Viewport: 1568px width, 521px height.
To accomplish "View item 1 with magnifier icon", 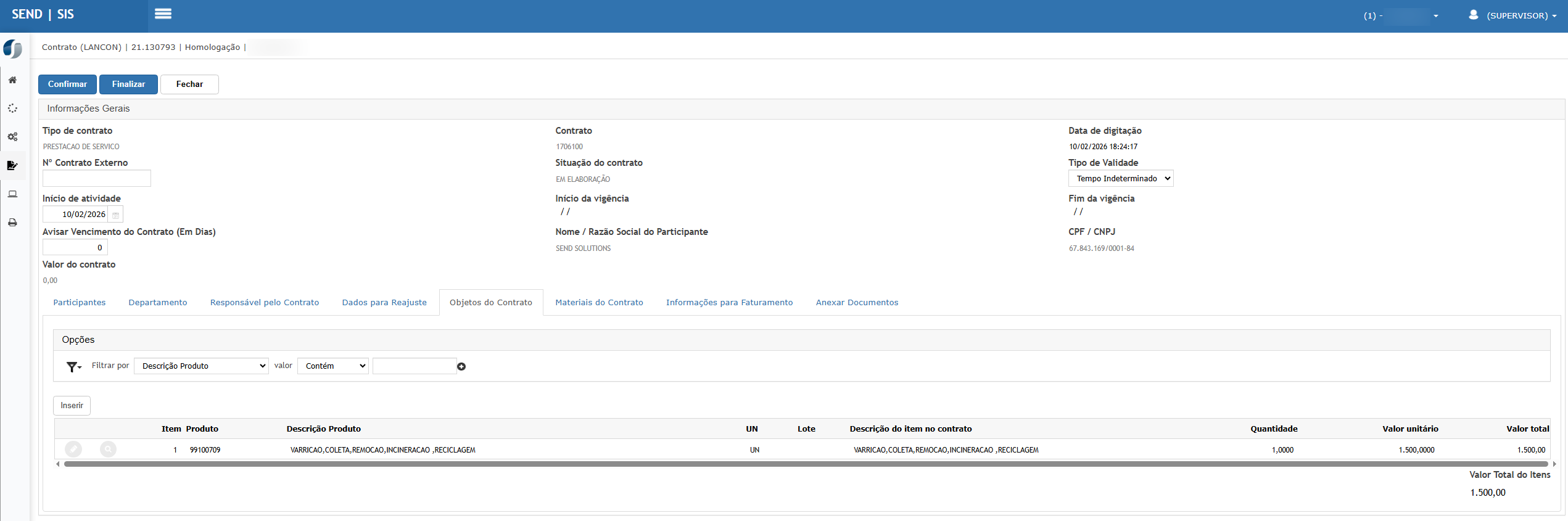I will coord(108,449).
